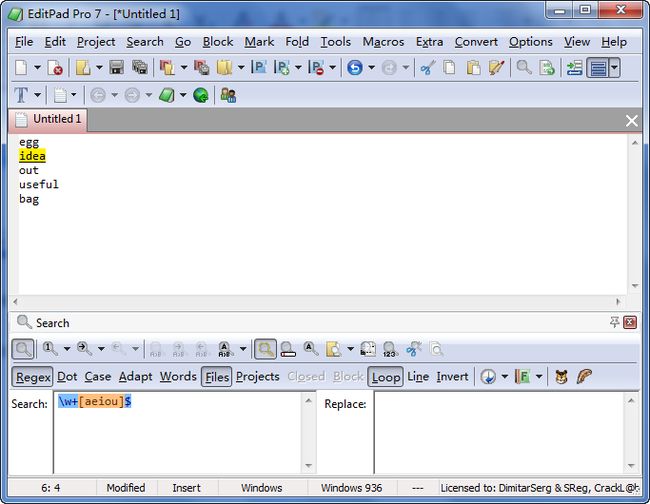Toggle the Adapt case option
This screenshot has height=504, width=650.
pos(136,376)
